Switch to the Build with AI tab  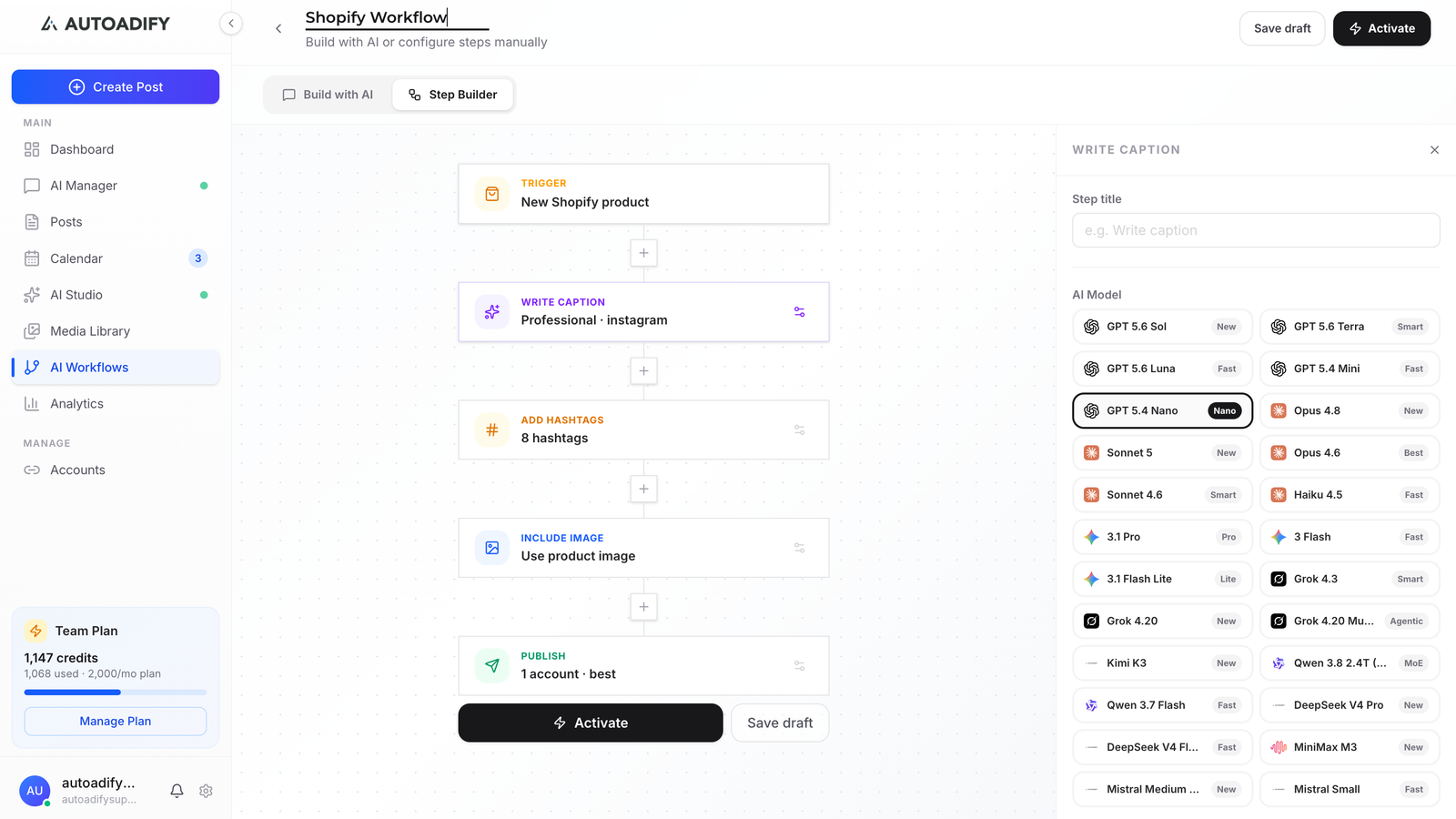click(328, 95)
